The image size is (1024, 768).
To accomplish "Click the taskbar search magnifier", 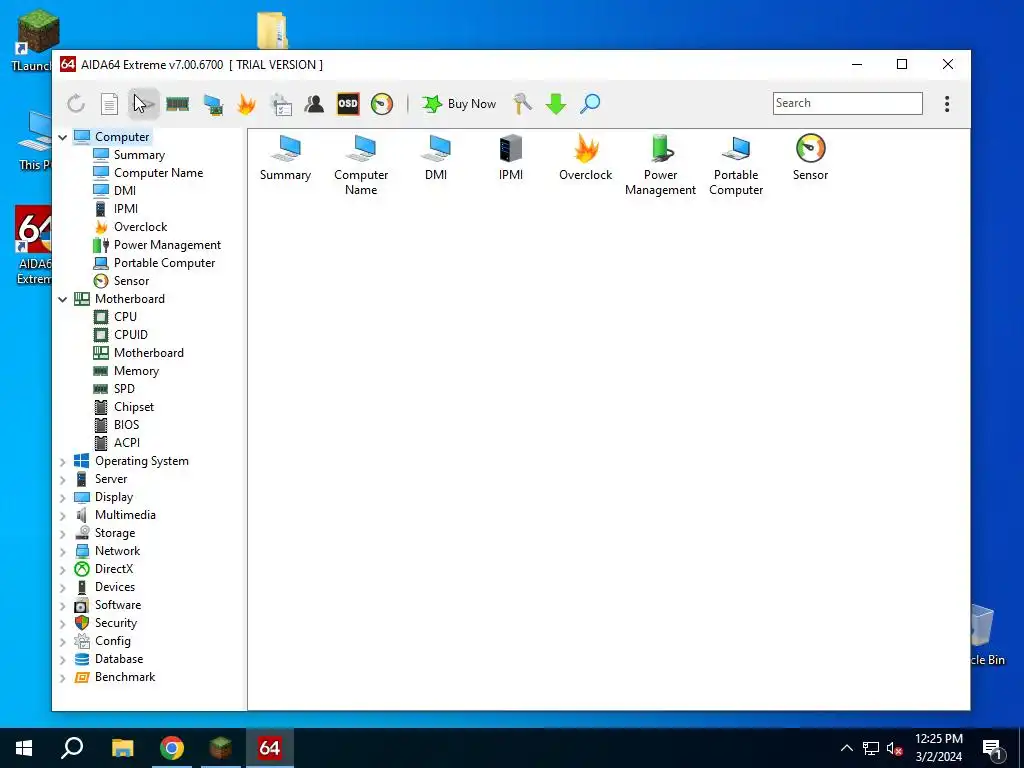I will [72, 748].
